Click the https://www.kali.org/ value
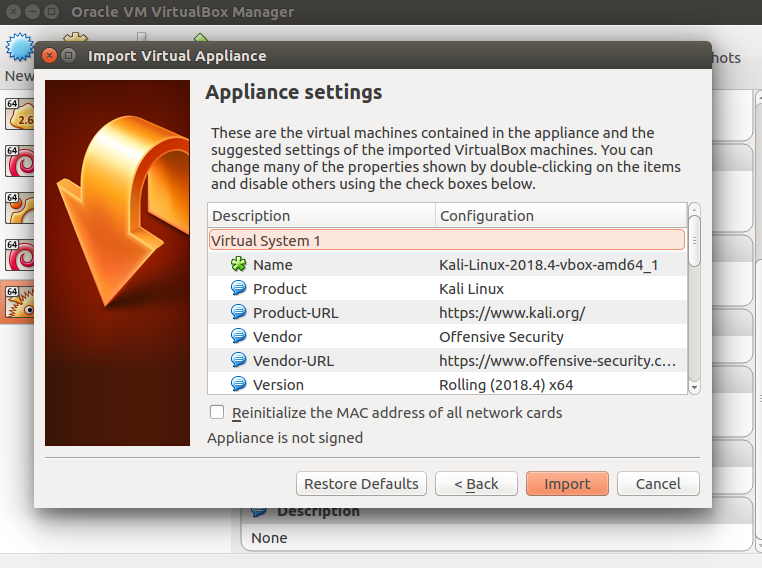 [512, 312]
